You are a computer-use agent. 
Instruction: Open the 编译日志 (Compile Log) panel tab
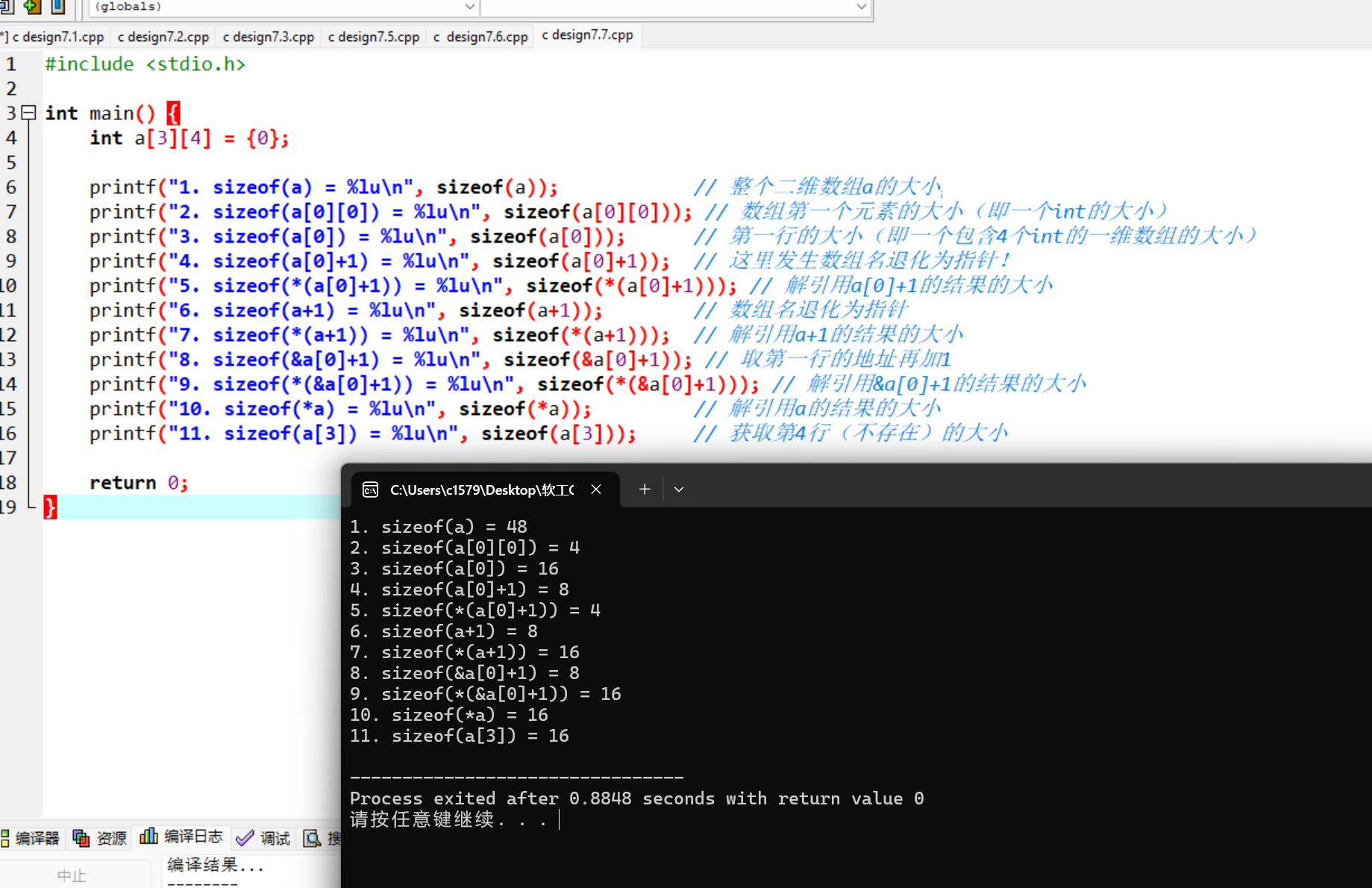(181, 837)
